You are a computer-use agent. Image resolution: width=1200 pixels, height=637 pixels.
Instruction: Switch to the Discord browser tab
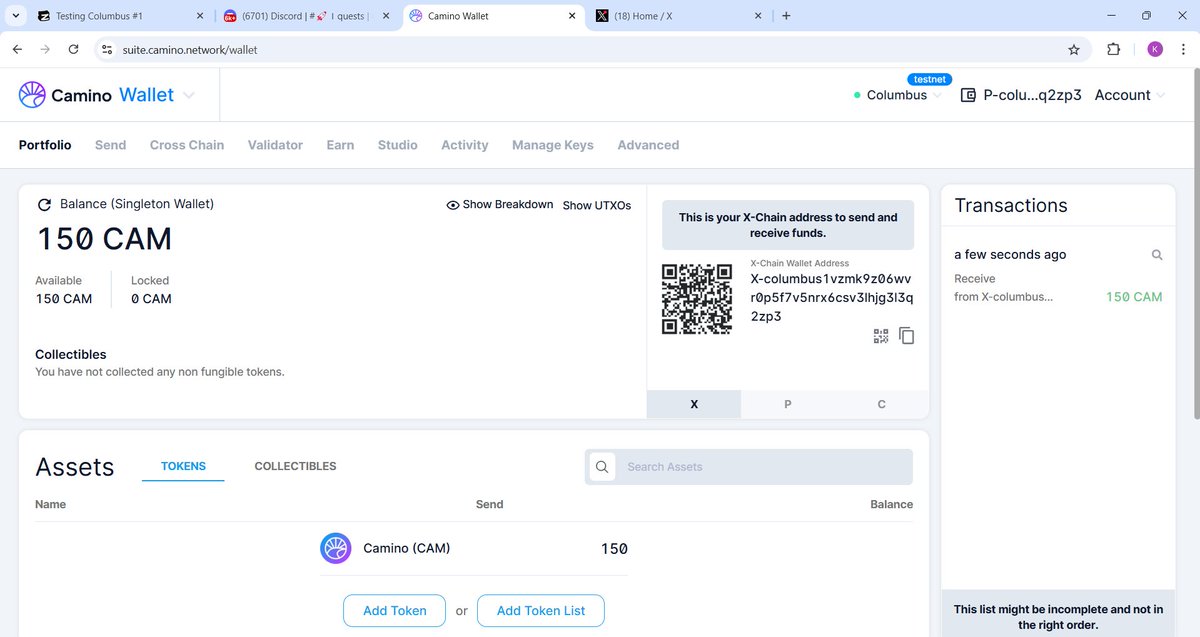click(x=308, y=16)
